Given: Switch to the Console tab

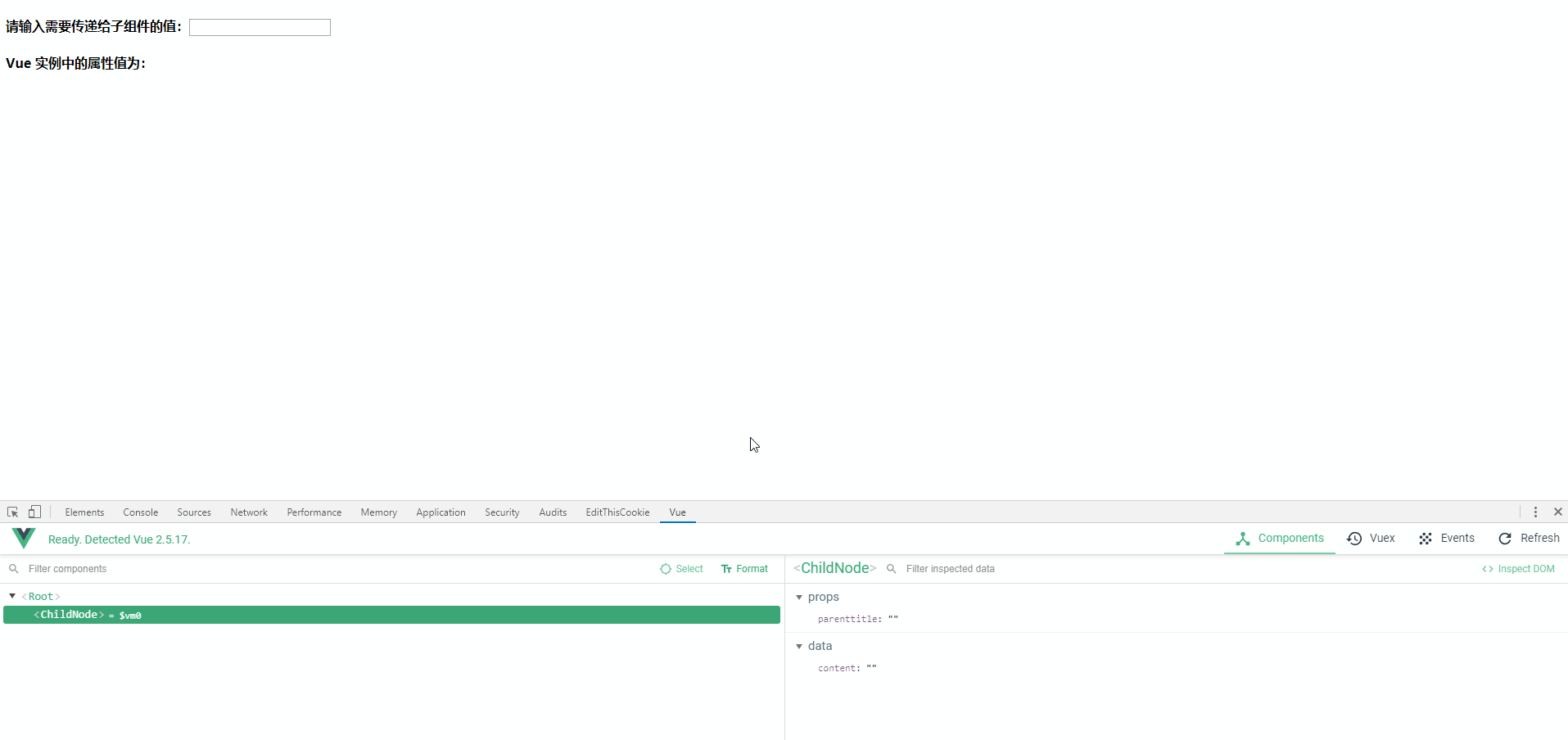Looking at the screenshot, I should coord(141,512).
